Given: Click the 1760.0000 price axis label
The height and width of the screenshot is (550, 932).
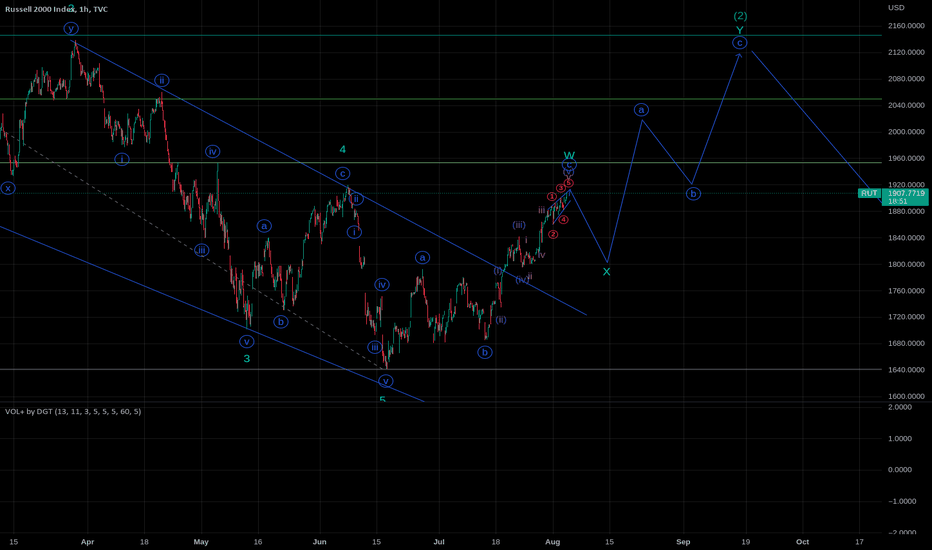Looking at the screenshot, I should 906,291.
